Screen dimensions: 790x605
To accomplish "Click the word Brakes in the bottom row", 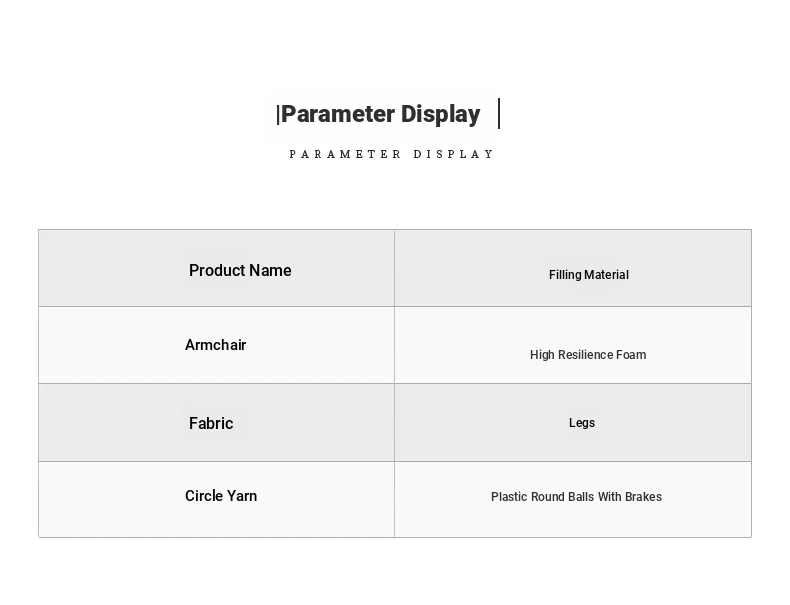I will [643, 497].
